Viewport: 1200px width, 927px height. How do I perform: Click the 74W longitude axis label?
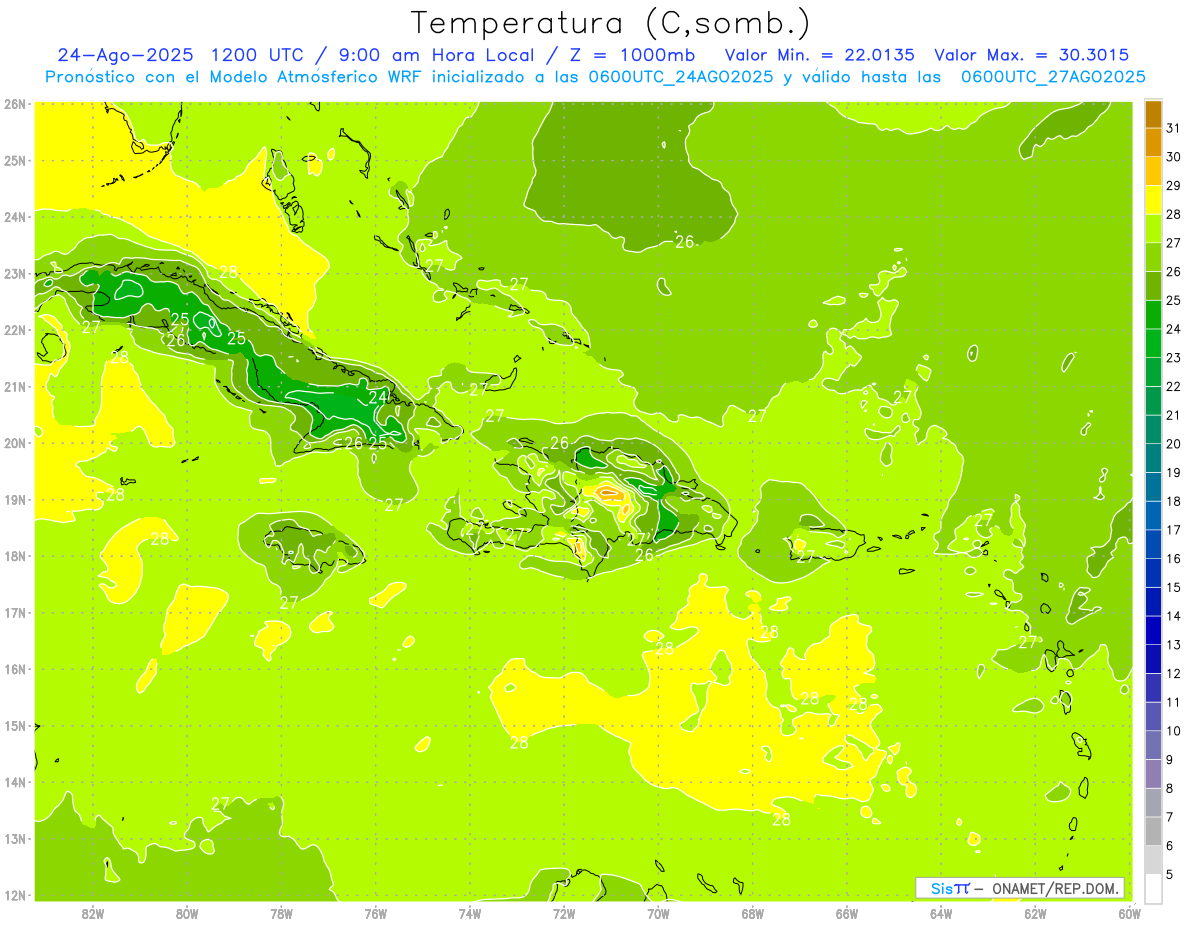coord(469,913)
